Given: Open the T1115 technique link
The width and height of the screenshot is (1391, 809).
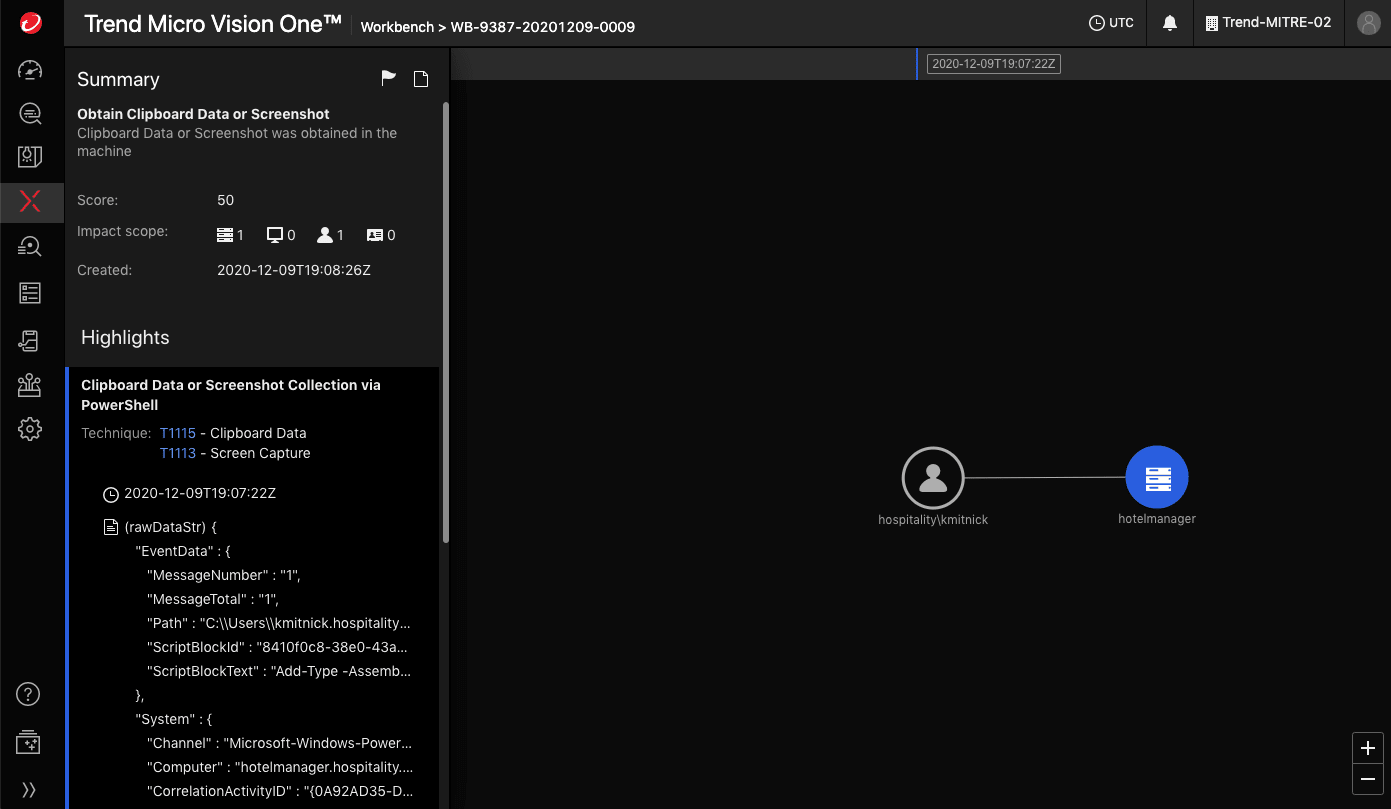Looking at the screenshot, I should pyautogui.click(x=178, y=433).
